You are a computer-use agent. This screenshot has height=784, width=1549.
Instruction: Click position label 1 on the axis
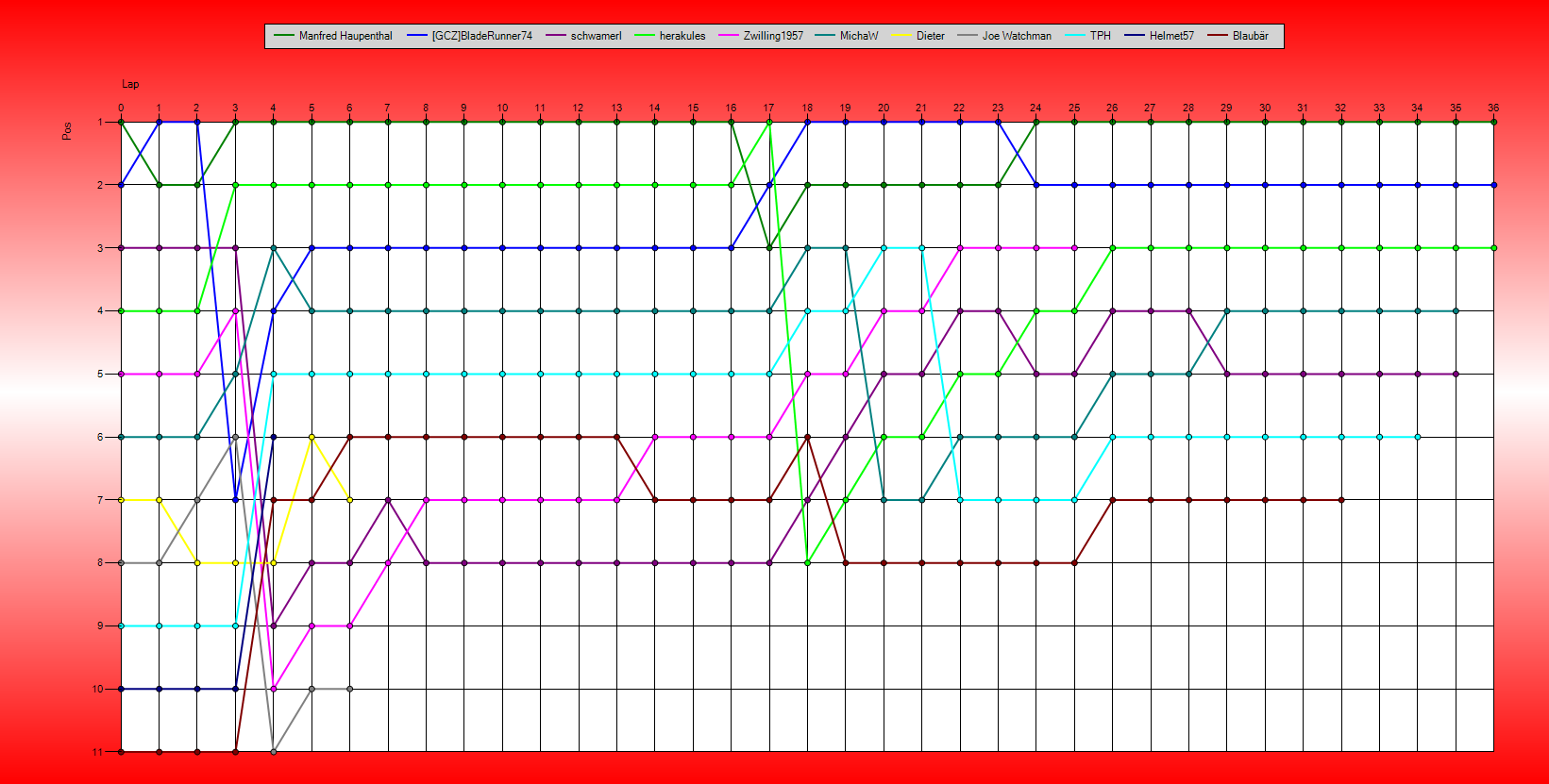[x=100, y=123]
